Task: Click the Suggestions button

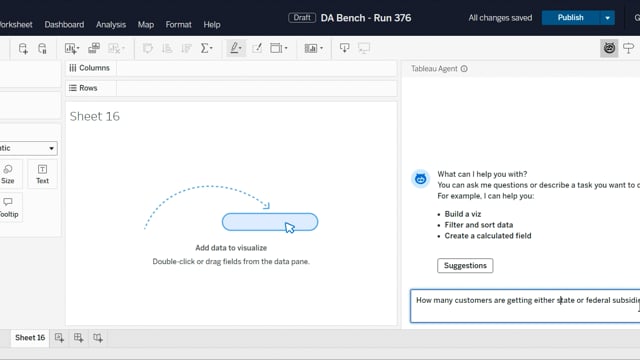Action: 465,265
